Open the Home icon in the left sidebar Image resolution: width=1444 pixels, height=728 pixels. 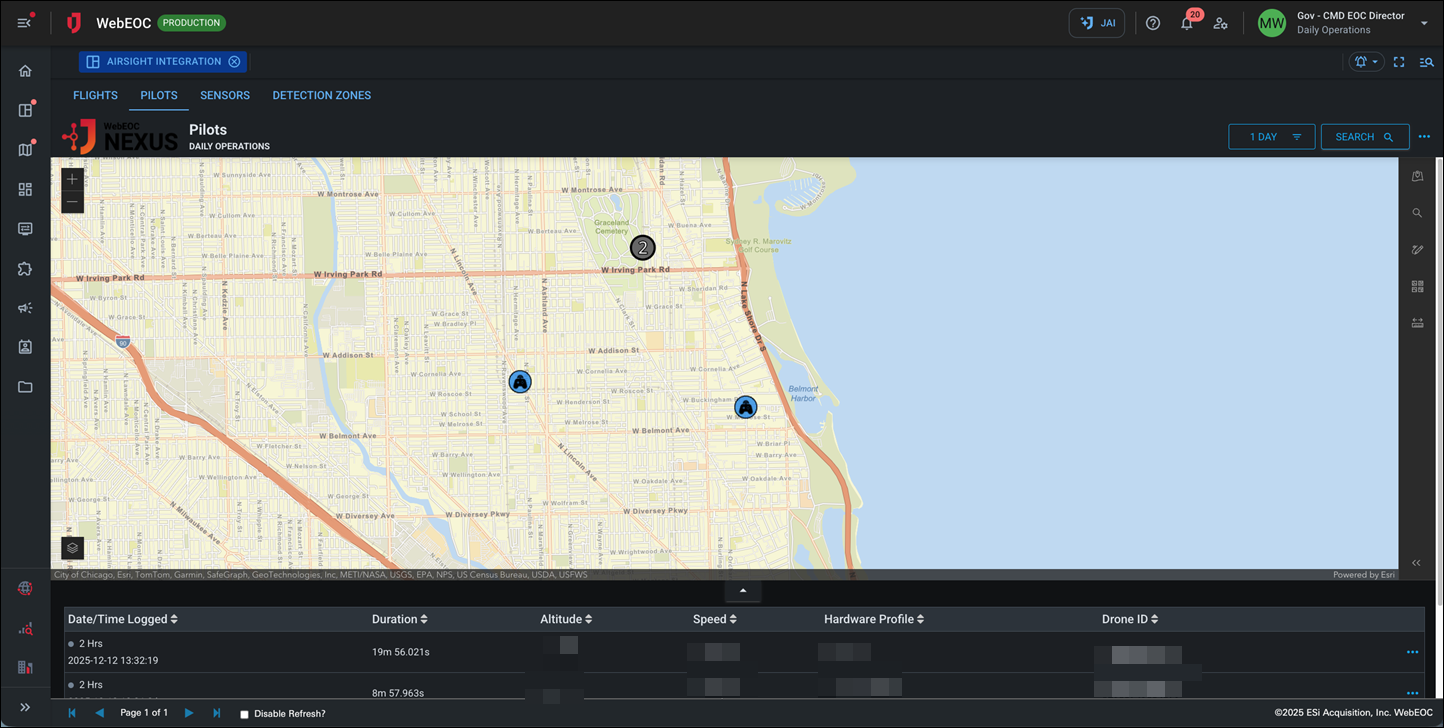pos(24,70)
